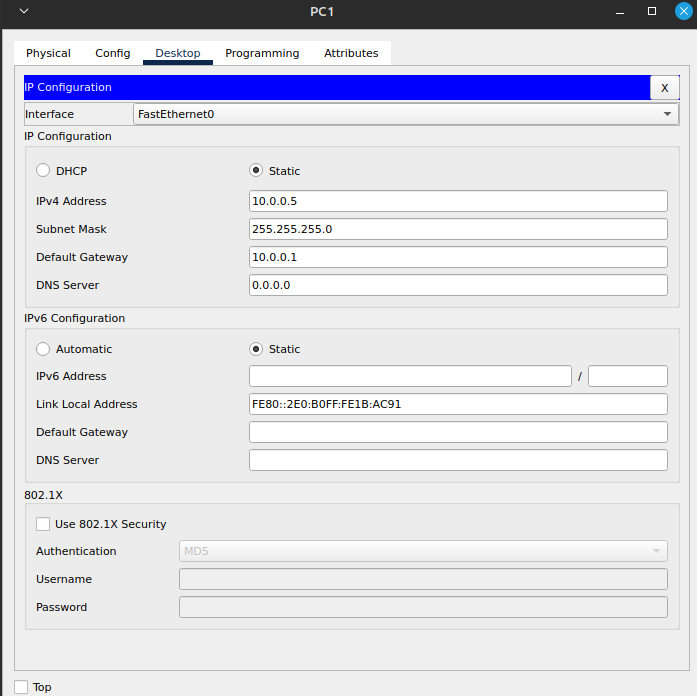Open the window menu chevron in title bar
The image size is (697, 696).
(24, 12)
